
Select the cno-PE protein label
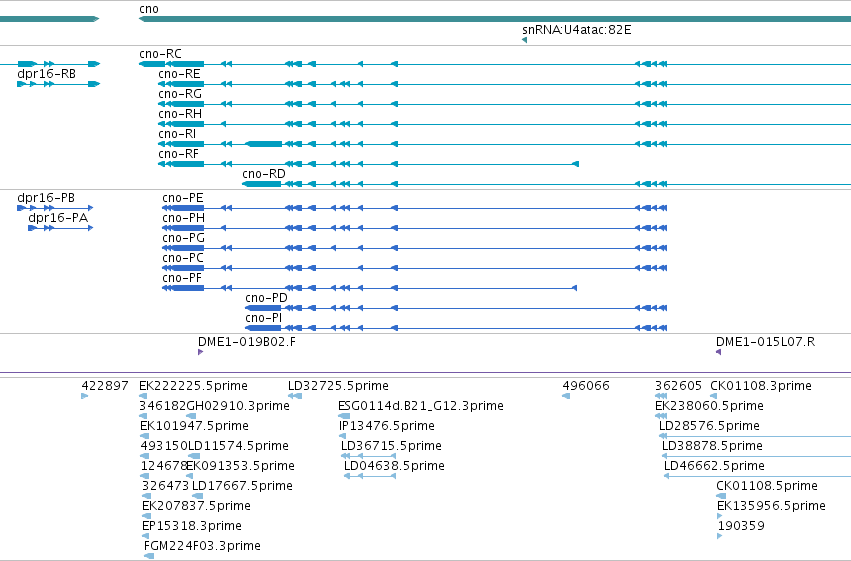coord(183,198)
